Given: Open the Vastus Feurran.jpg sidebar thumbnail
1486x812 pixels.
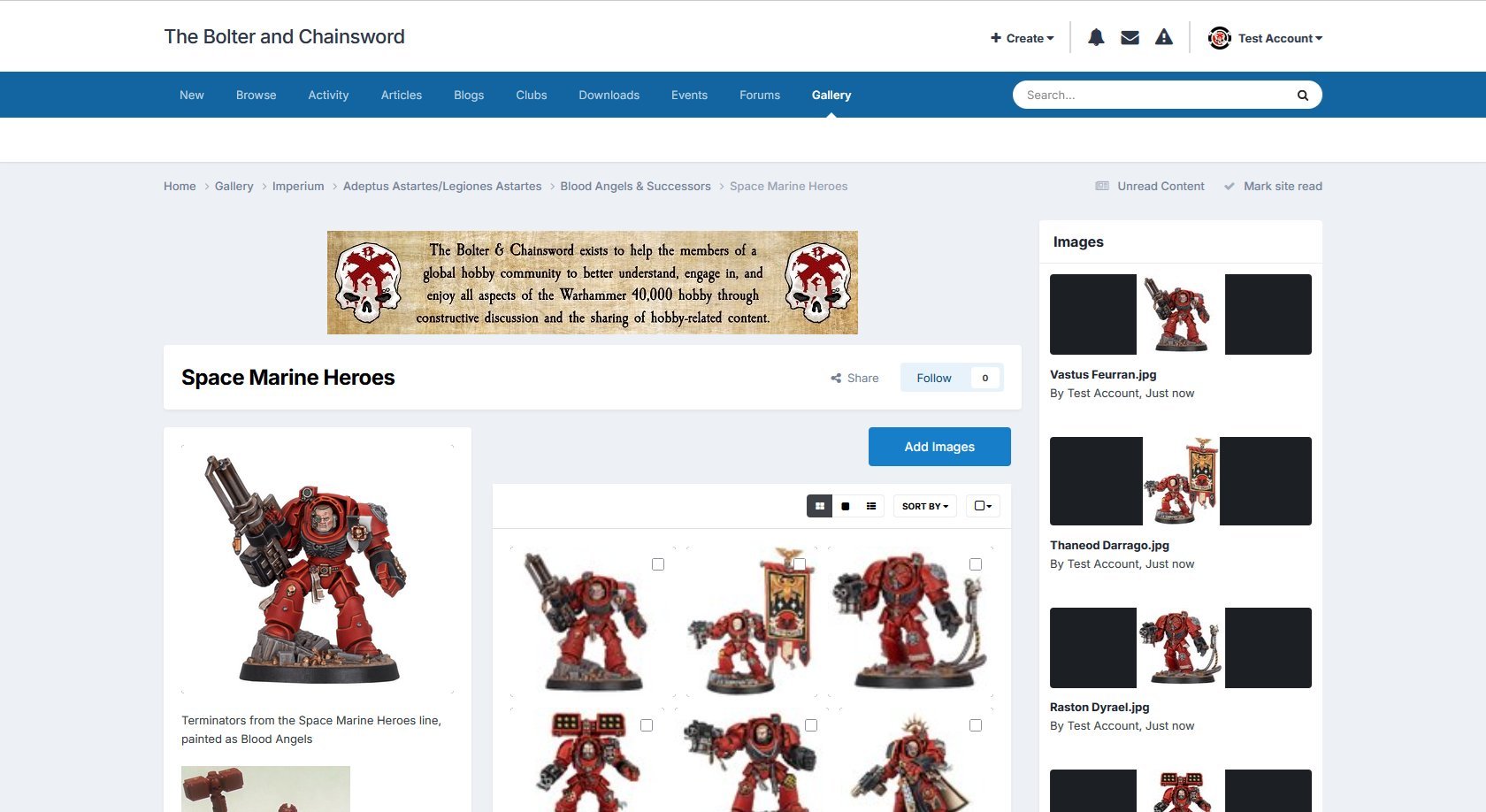Looking at the screenshot, I should [1180, 314].
